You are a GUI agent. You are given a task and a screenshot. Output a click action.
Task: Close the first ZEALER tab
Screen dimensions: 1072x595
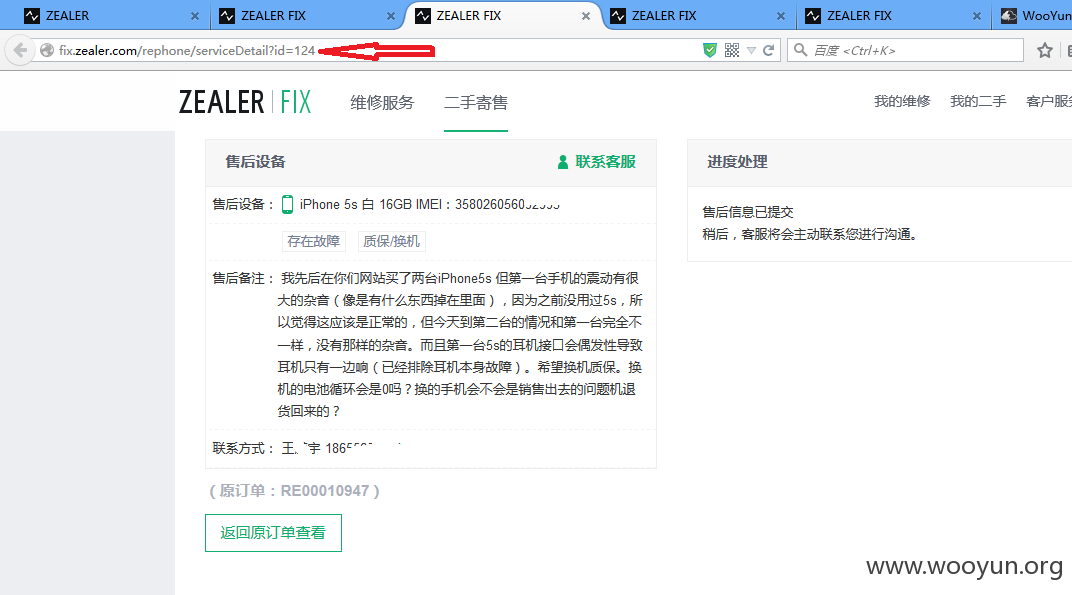tap(195, 16)
